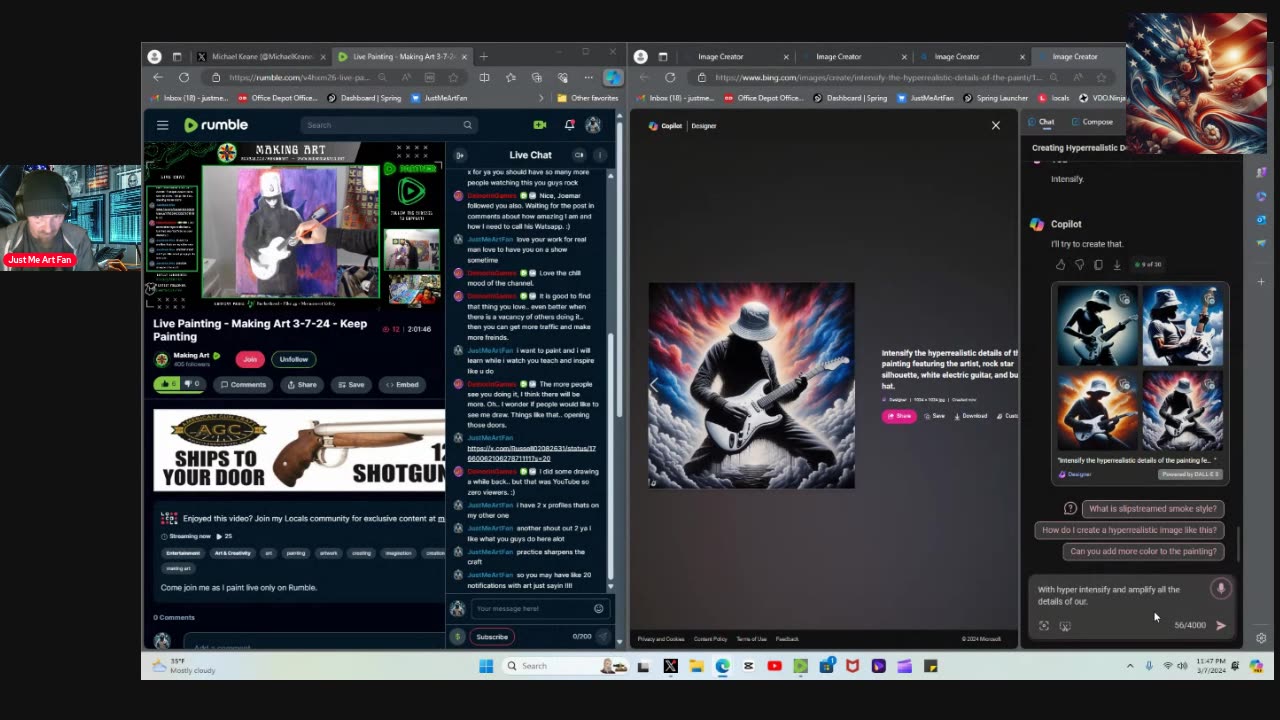Open left browser more settings menu
The image size is (1280, 720).
pyautogui.click(x=588, y=77)
